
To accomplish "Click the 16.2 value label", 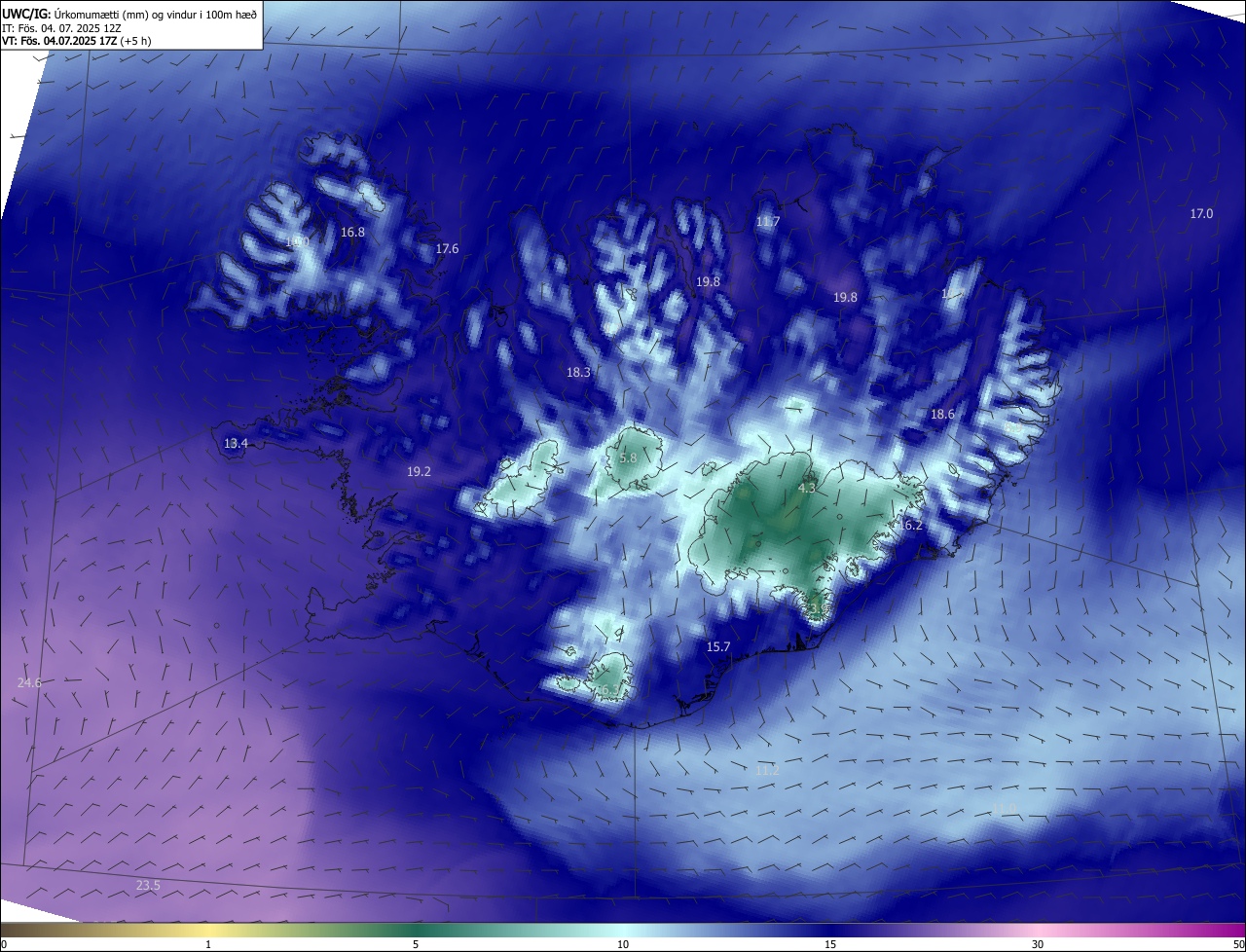I will [x=910, y=525].
